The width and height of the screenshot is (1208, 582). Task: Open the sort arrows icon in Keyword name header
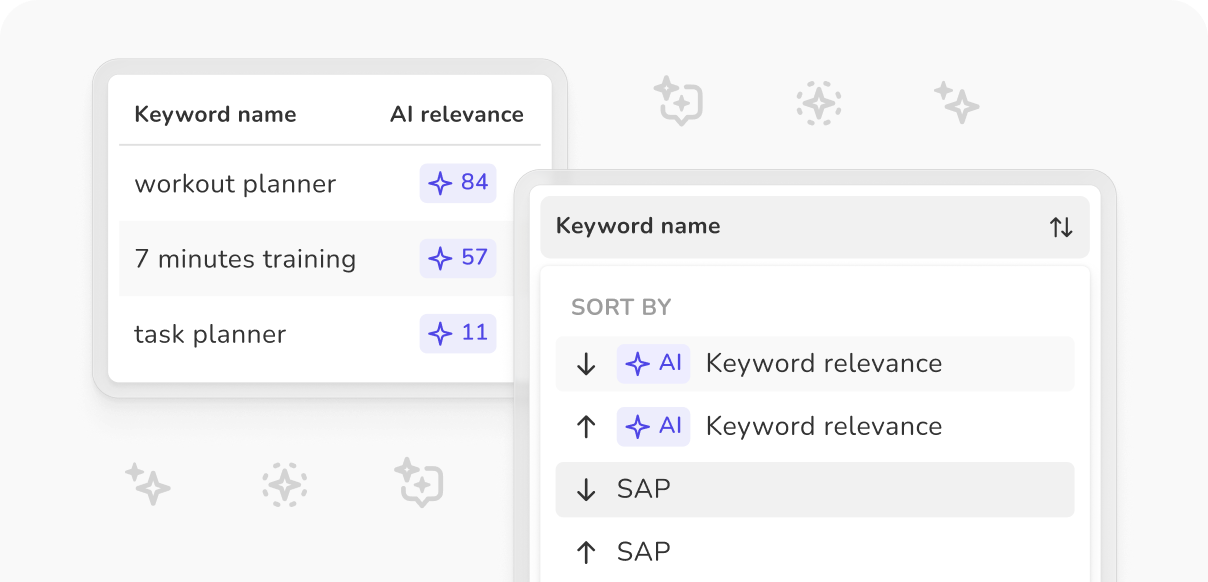tap(1060, 226)
